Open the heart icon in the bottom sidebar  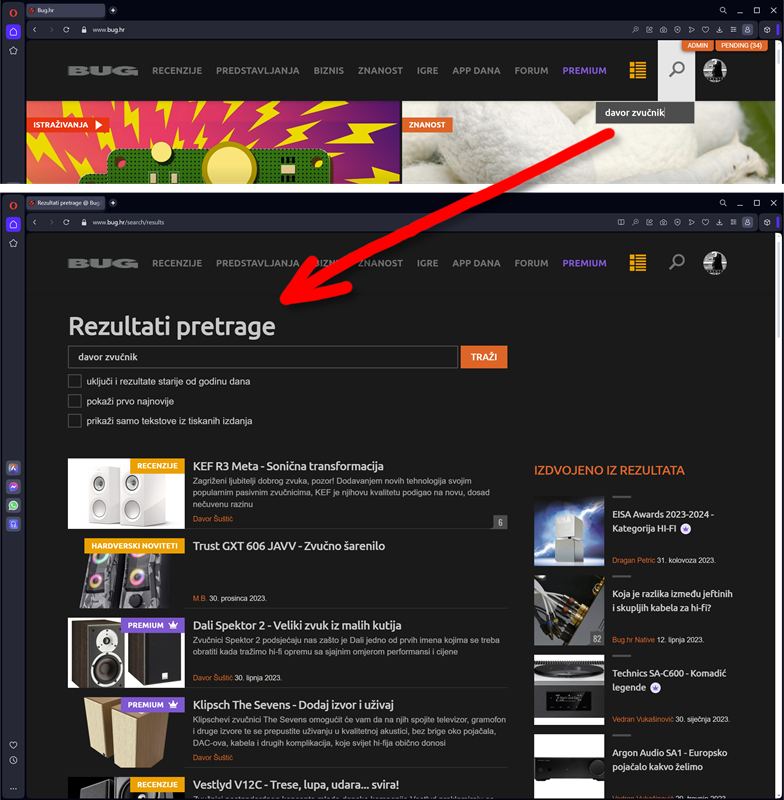tap(13, 745)
